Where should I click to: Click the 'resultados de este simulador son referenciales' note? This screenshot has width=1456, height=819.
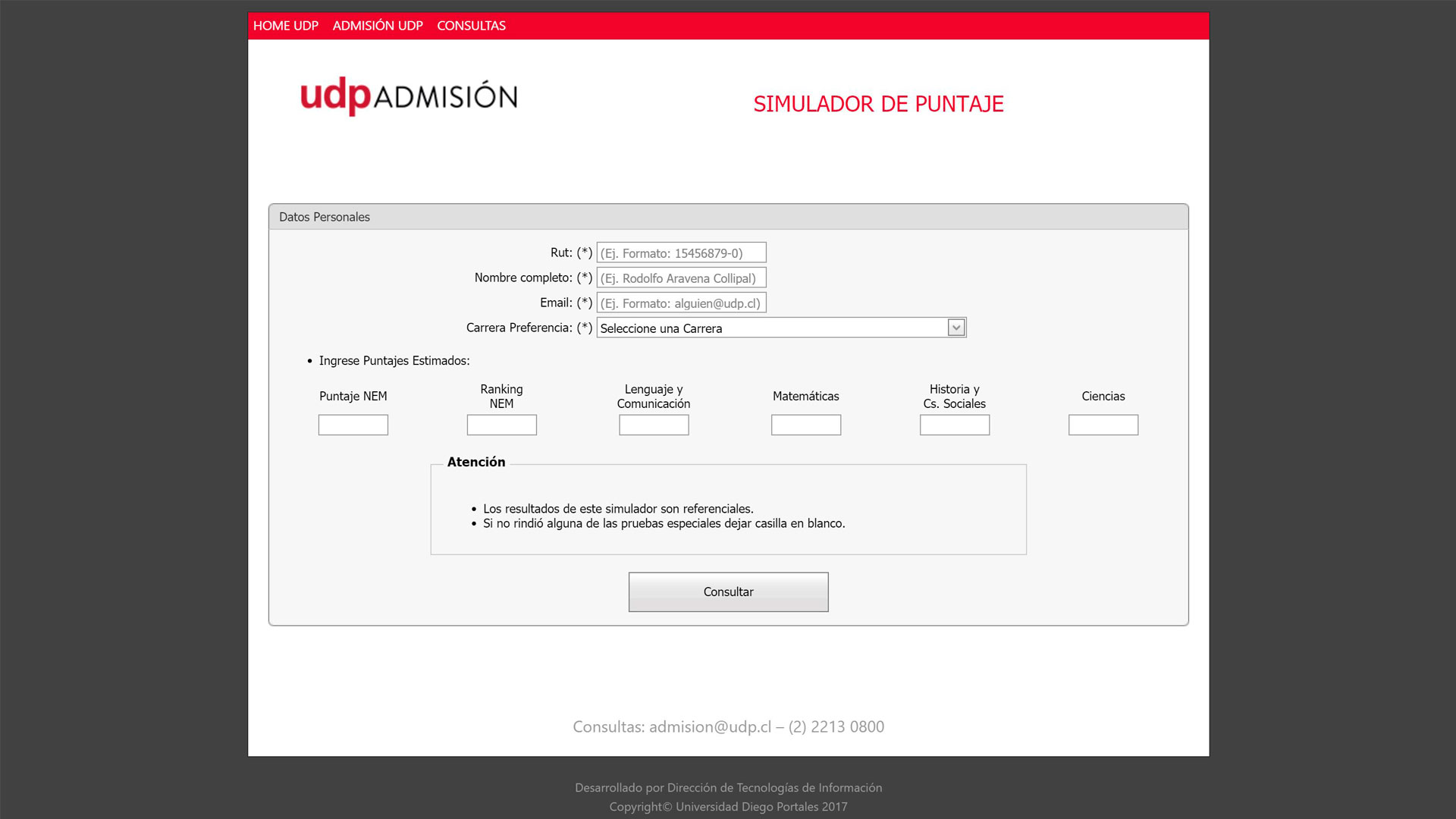[x=618, y=509]
